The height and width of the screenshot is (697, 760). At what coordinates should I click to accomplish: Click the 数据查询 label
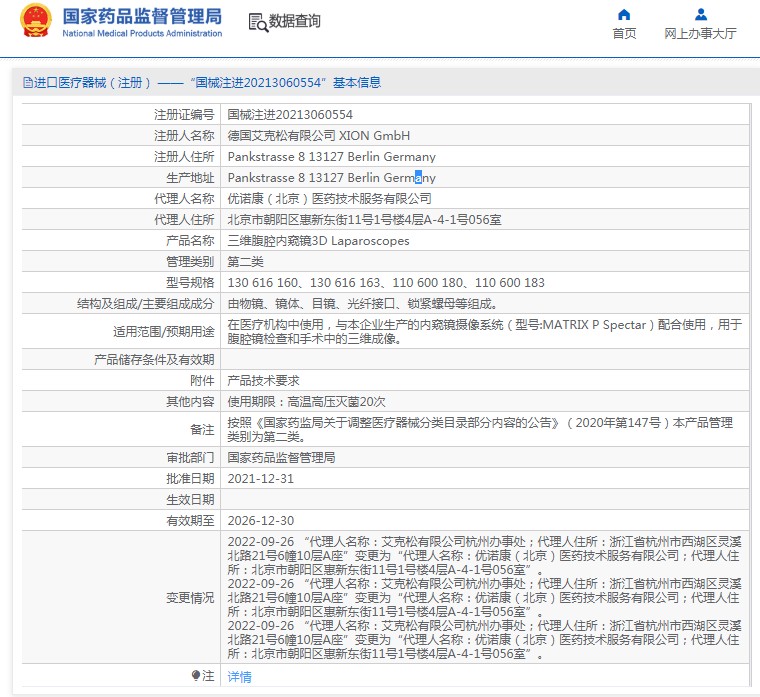point(295,21)
